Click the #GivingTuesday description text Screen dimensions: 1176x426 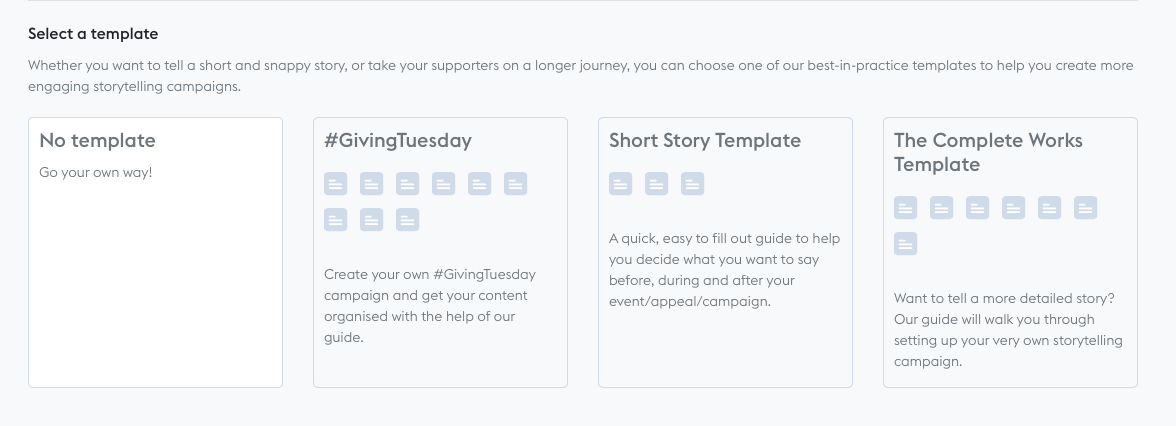tap(432, 305)
